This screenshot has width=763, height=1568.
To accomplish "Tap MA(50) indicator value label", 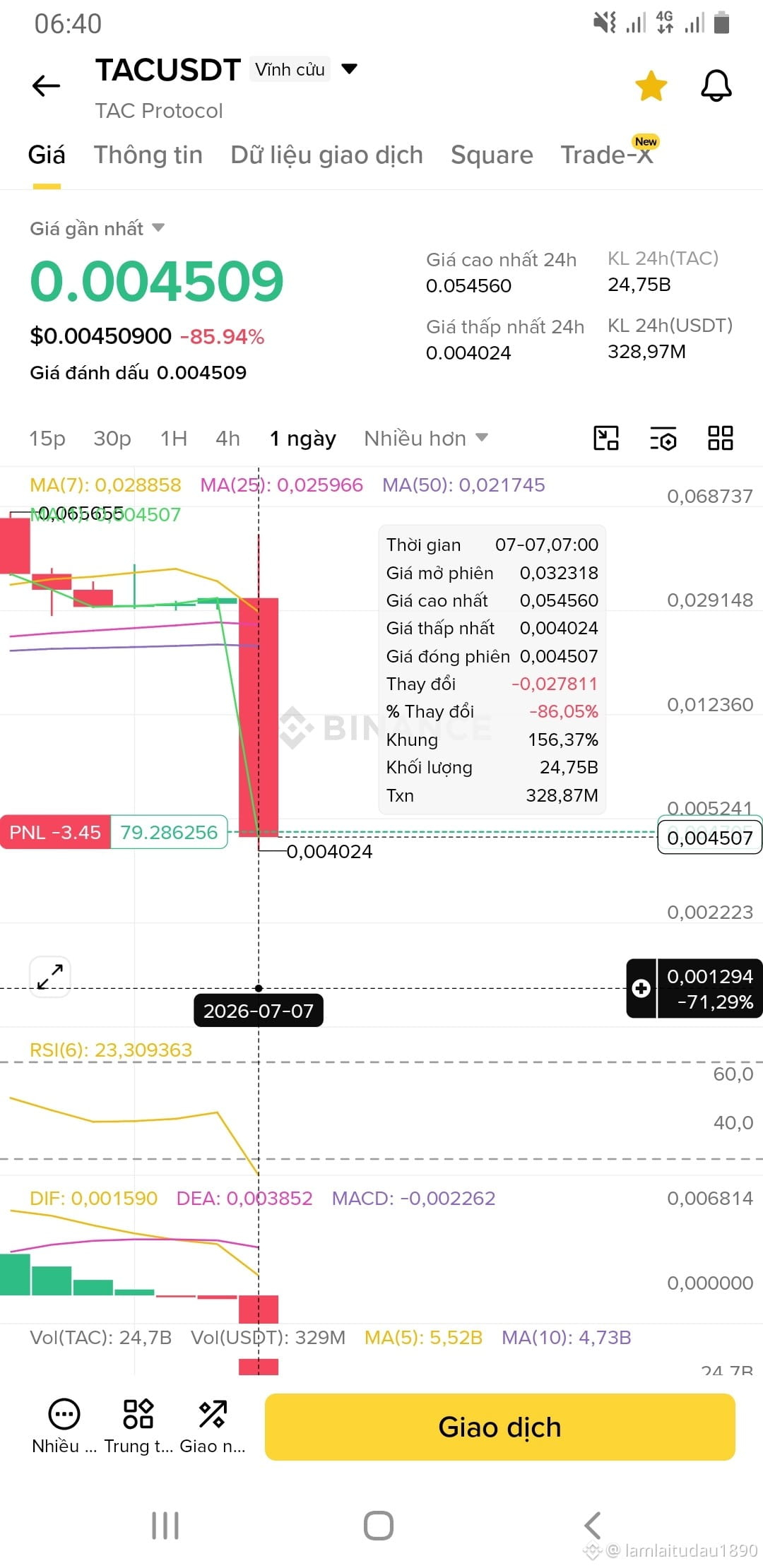I will point(463,485).
